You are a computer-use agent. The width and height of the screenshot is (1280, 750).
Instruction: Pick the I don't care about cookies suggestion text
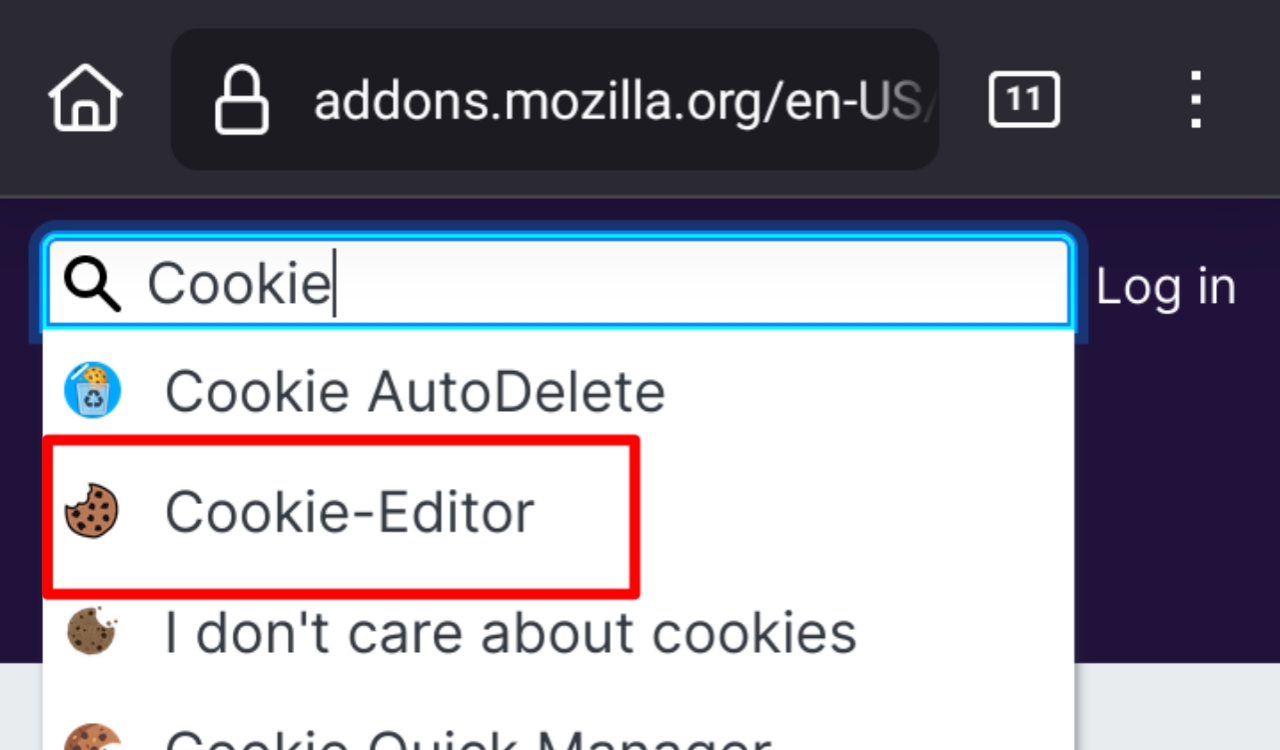click(x=510, y=633)
